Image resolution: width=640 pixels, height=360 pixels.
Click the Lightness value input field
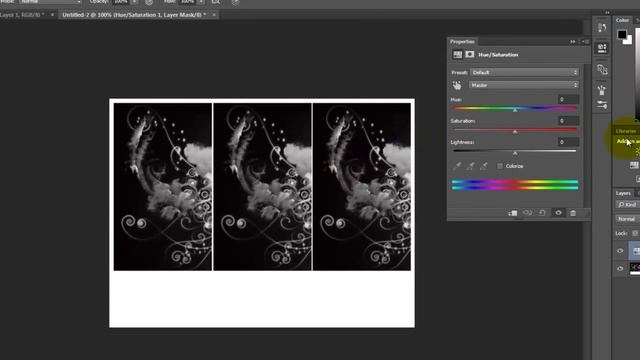(568, 142)
